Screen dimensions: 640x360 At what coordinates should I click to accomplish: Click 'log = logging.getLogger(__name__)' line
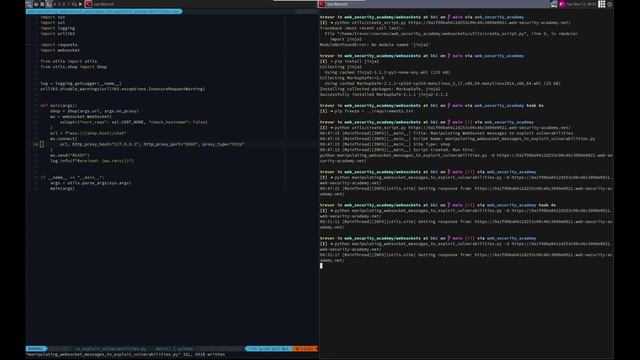click(81, 83)
